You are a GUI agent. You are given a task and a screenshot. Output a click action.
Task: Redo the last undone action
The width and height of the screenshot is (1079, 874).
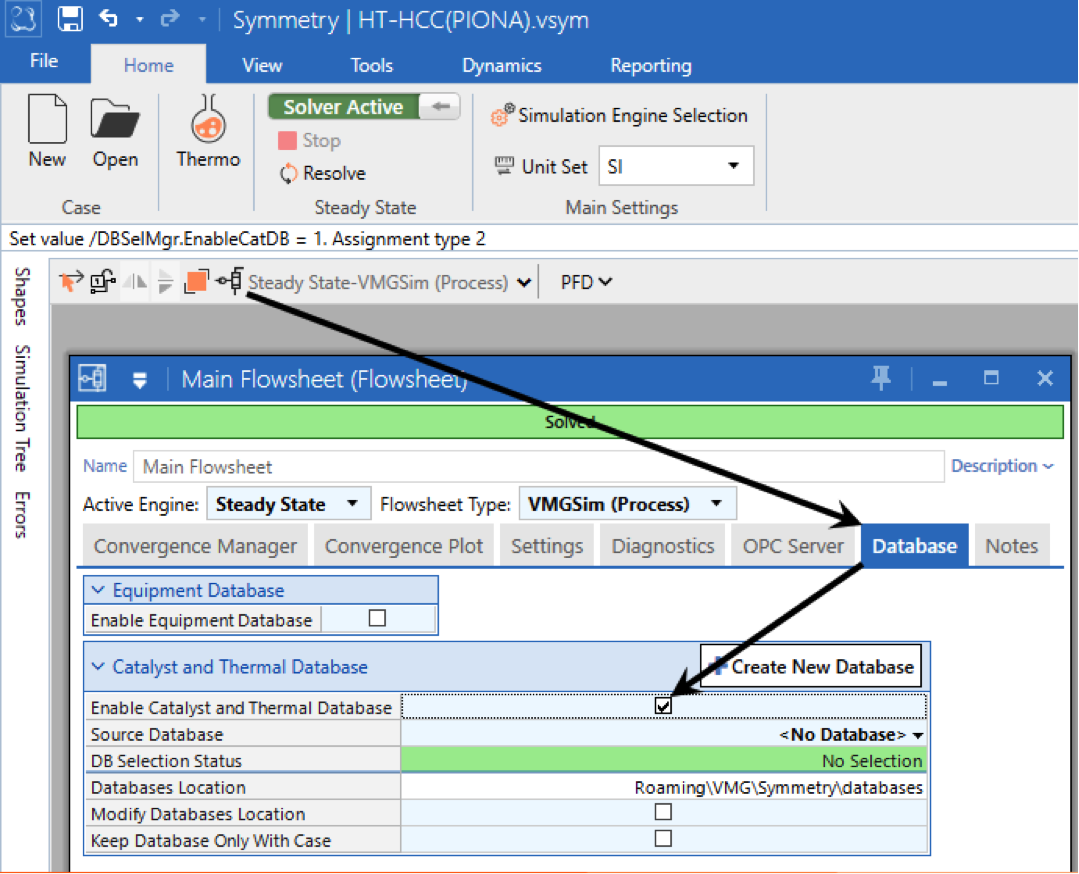click(170, 19)
